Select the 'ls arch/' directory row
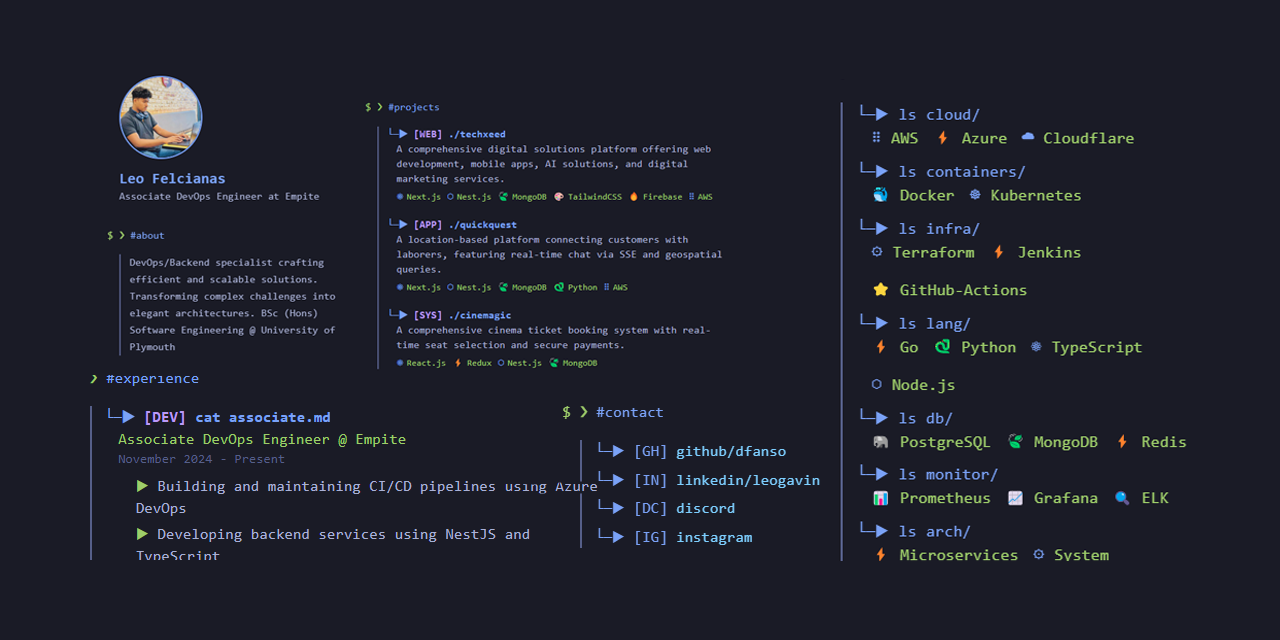Screen dimensions: 1280x640 tap(915, 531)
